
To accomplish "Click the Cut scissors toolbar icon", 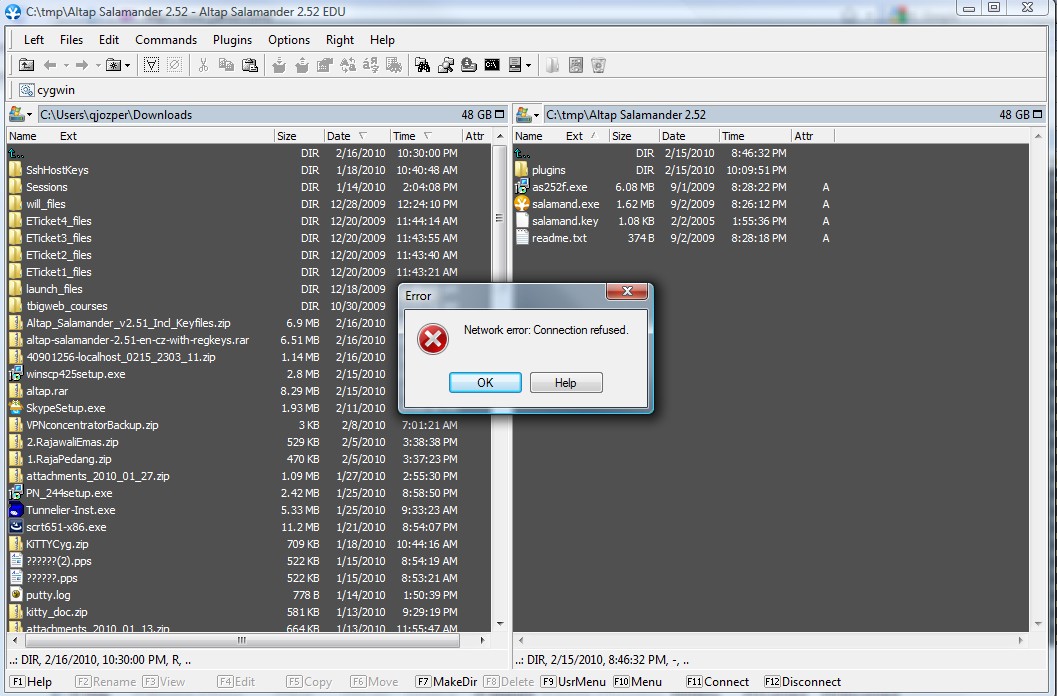I will (x=203, y=65).
